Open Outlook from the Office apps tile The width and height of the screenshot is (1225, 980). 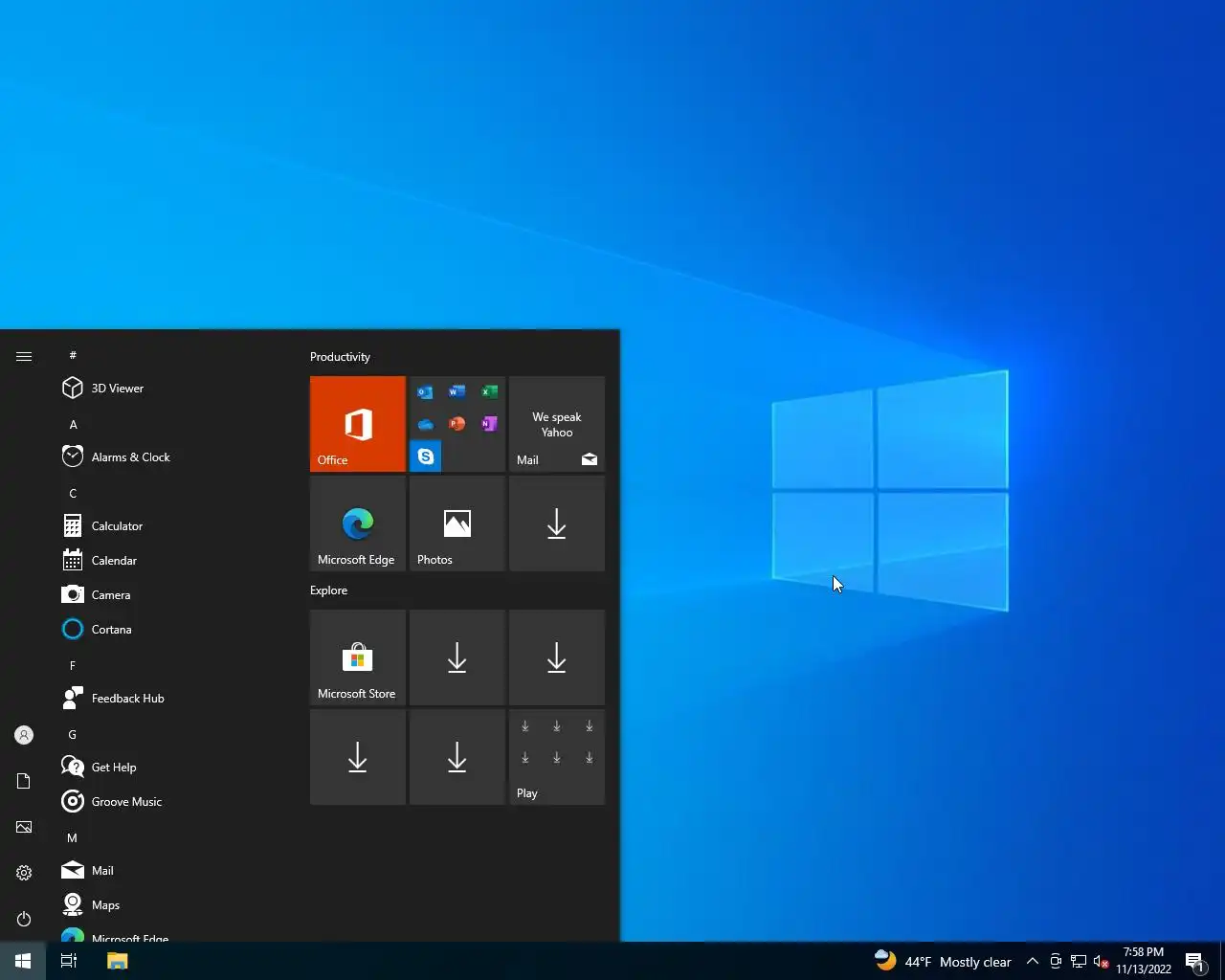pyautogui.click(x=426, y=392)
